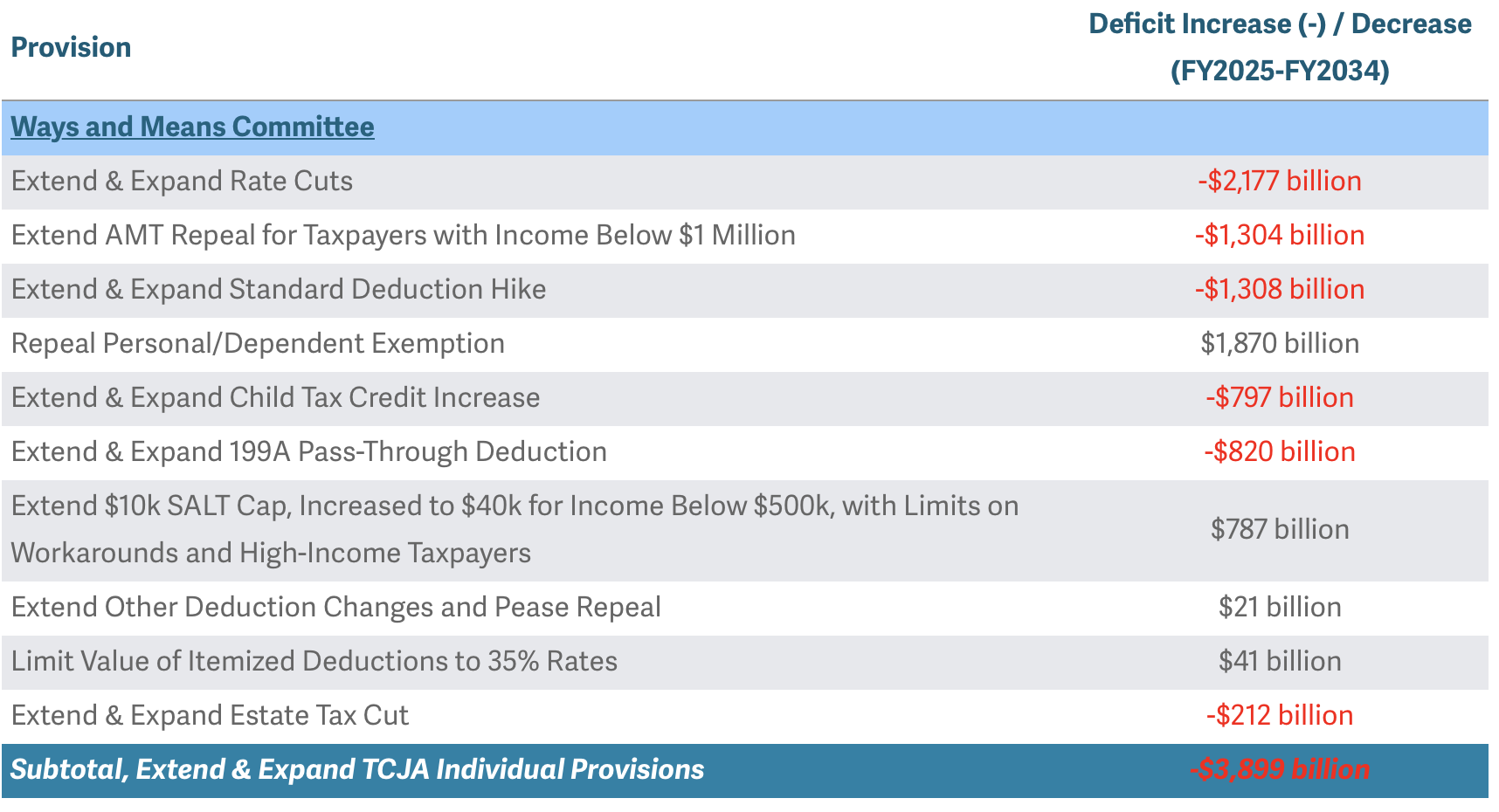The width and height of the screenshot is (1499, 812).
Task: Open the Ways and Means Committee link
Action: point(192,127)
